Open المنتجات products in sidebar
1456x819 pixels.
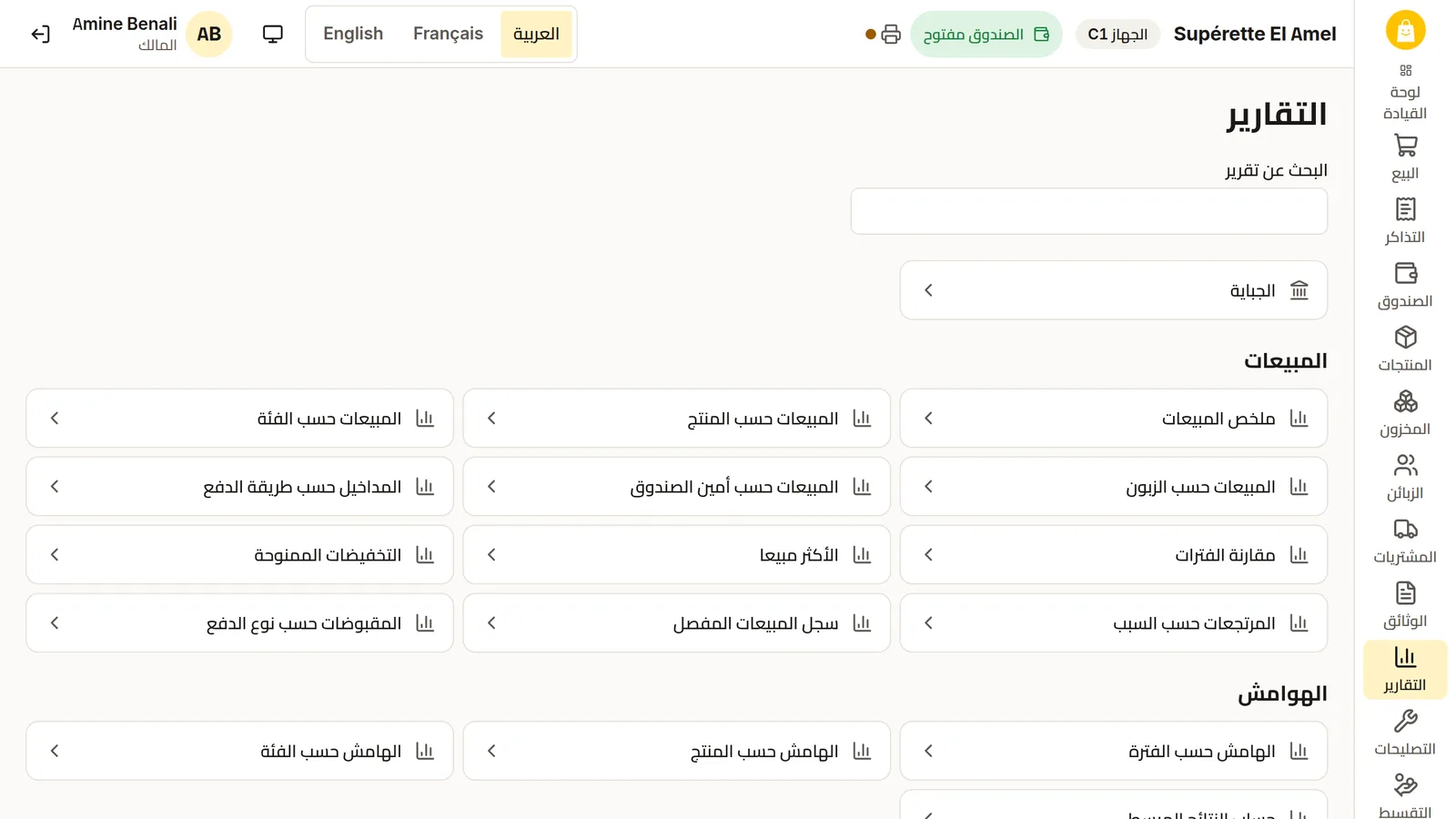pyautogui.click(x=1405, y=349)
